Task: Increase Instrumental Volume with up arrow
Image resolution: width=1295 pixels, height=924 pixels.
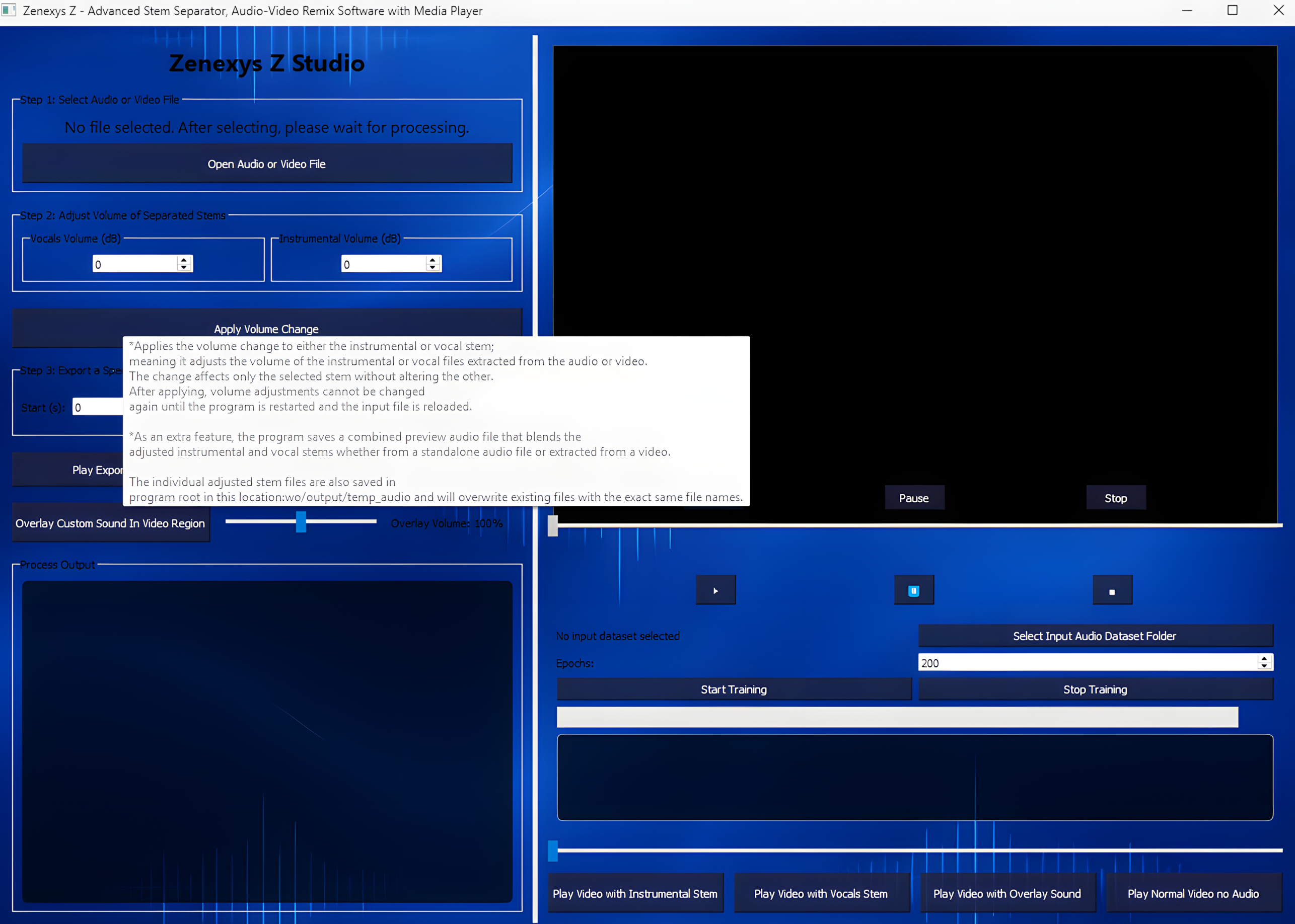Action: (433, 260)
